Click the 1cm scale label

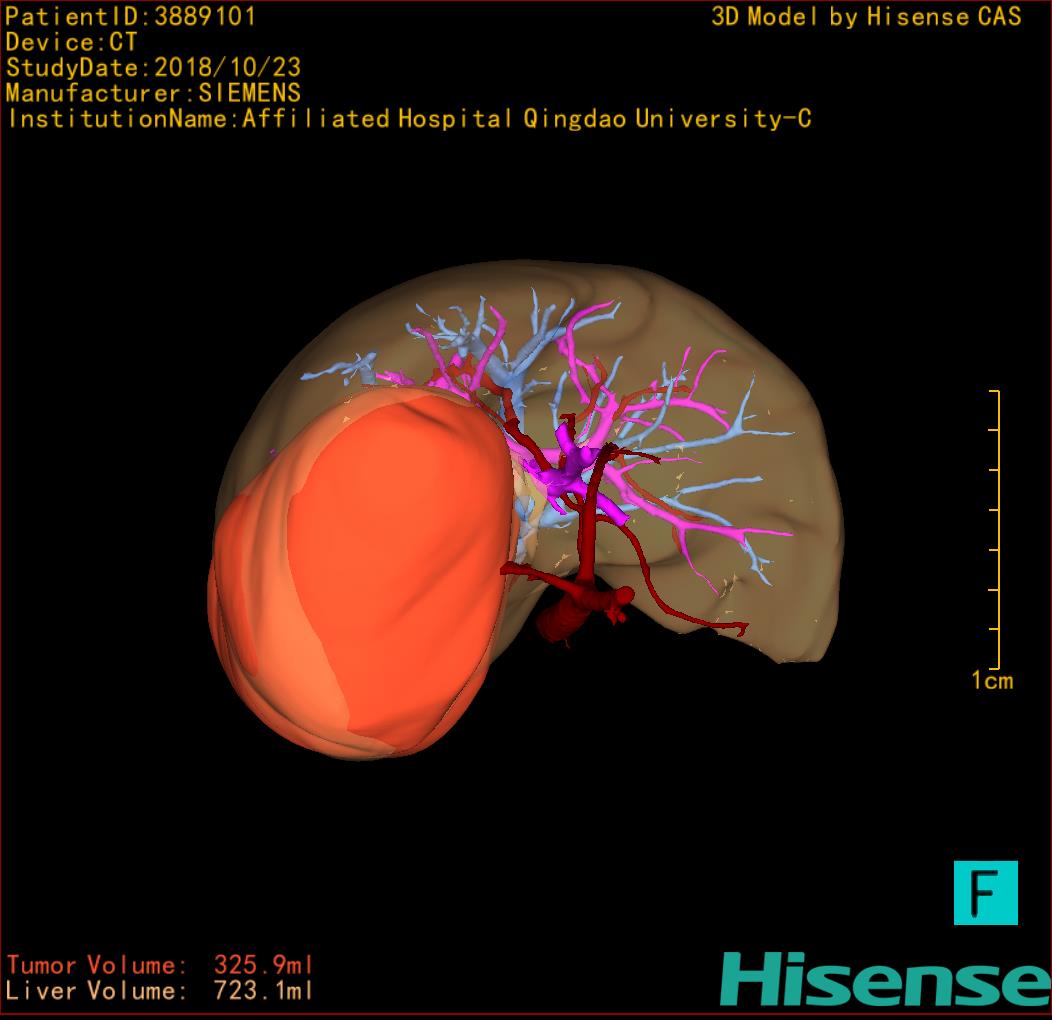991,681
